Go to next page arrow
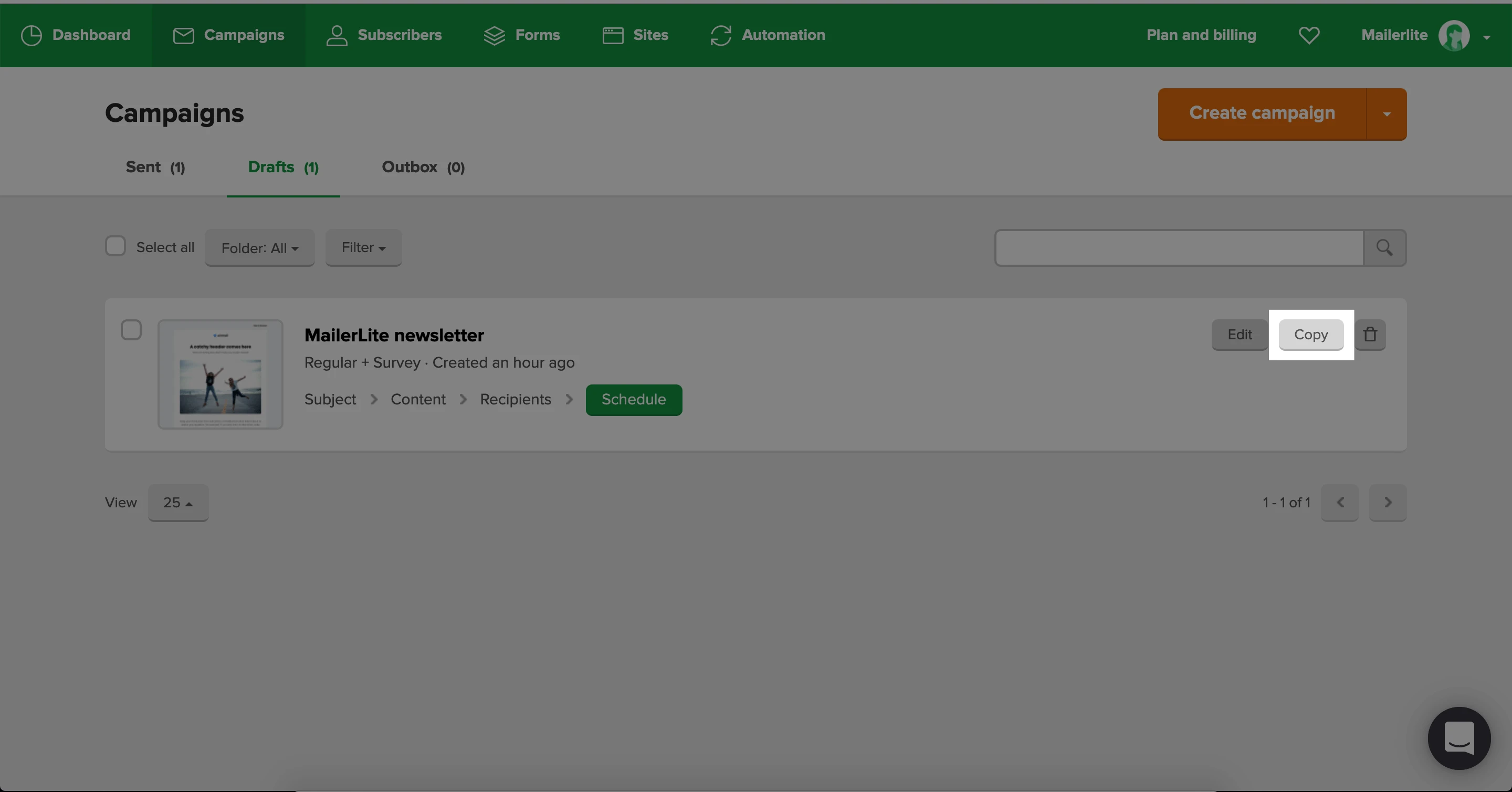Viewport: 1512px width, 792px height. [x=1388, y=503]
